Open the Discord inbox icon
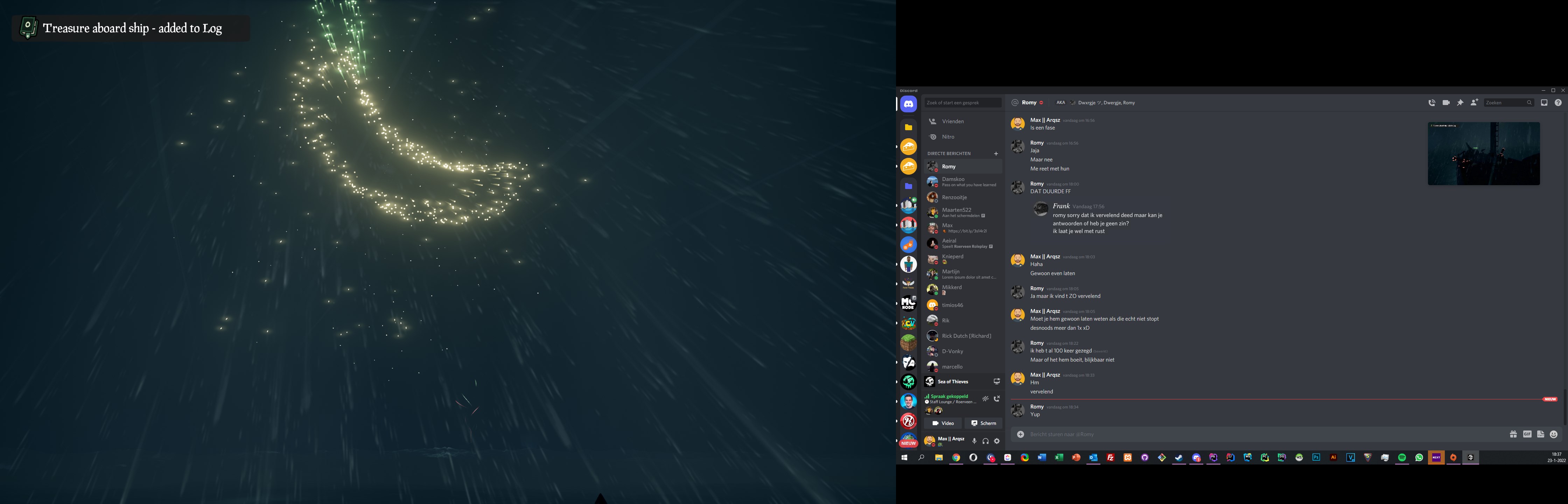The width and height of the screenshot is (1568, 504). tap(1543, 103)
